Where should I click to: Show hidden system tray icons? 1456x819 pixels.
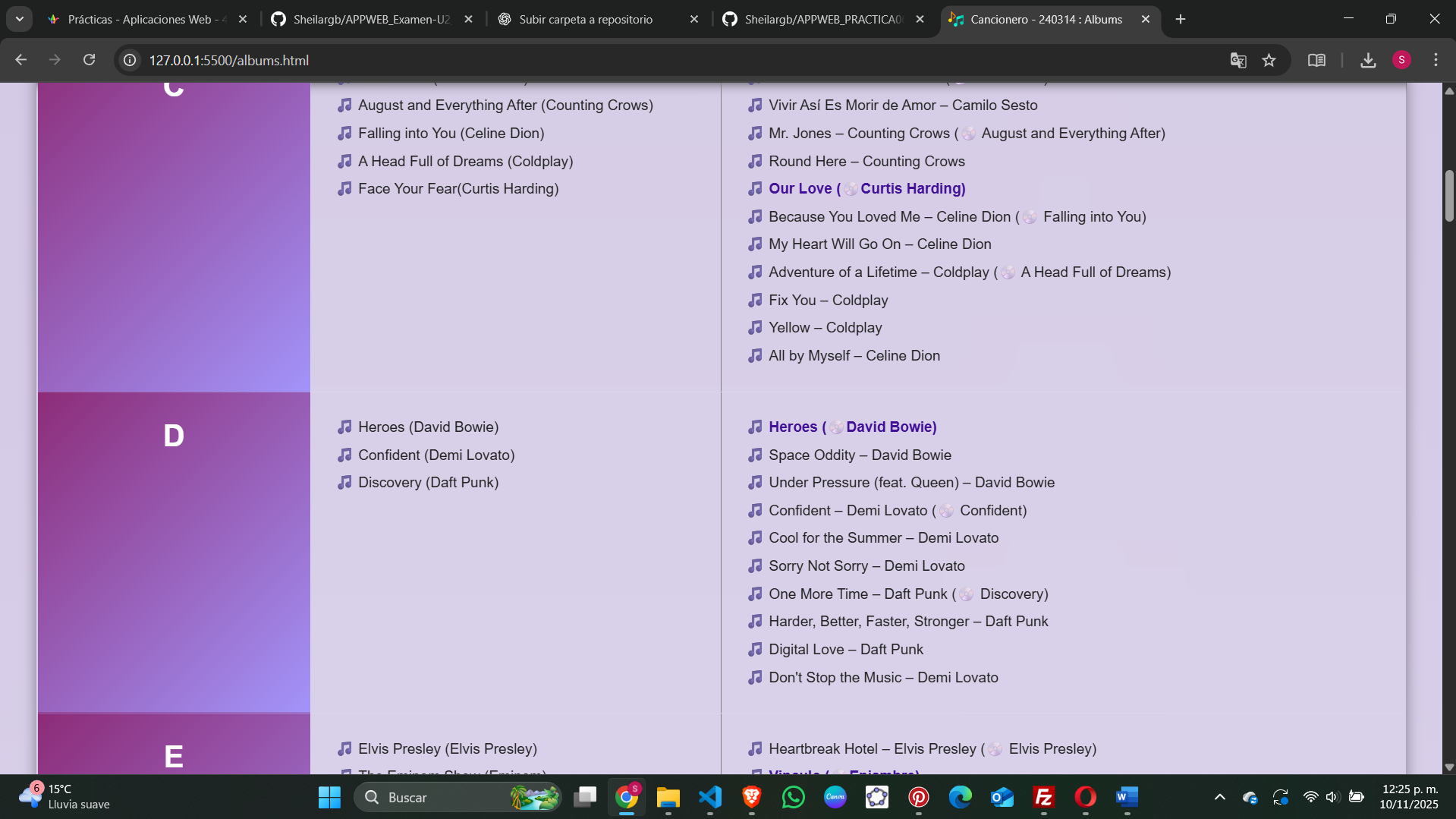click(x=1219, y=797)
